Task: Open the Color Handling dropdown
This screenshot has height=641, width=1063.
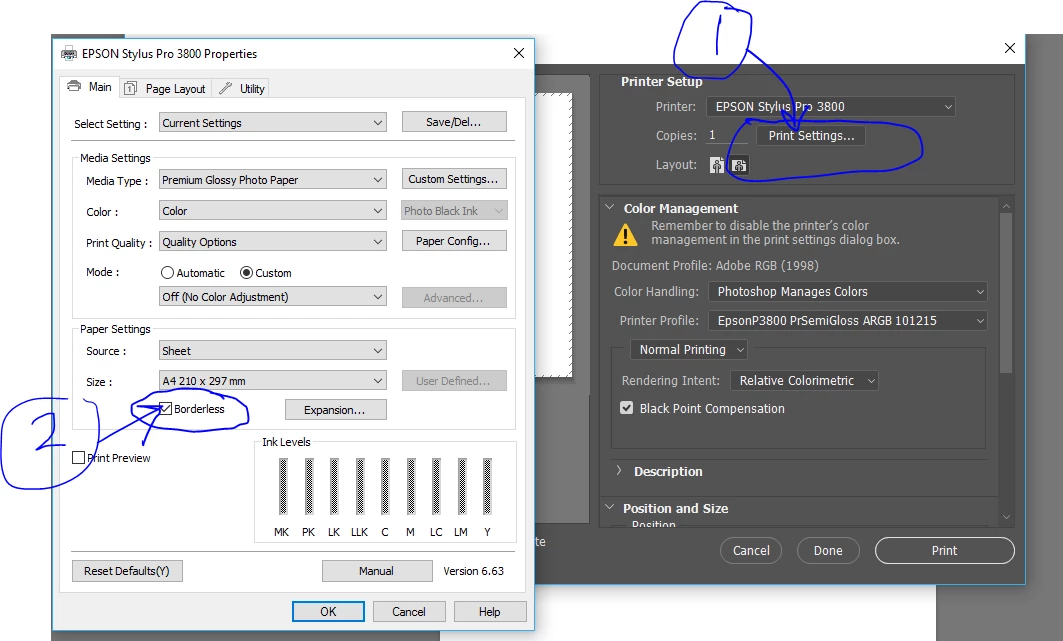Action: click(x=847, y=291)
